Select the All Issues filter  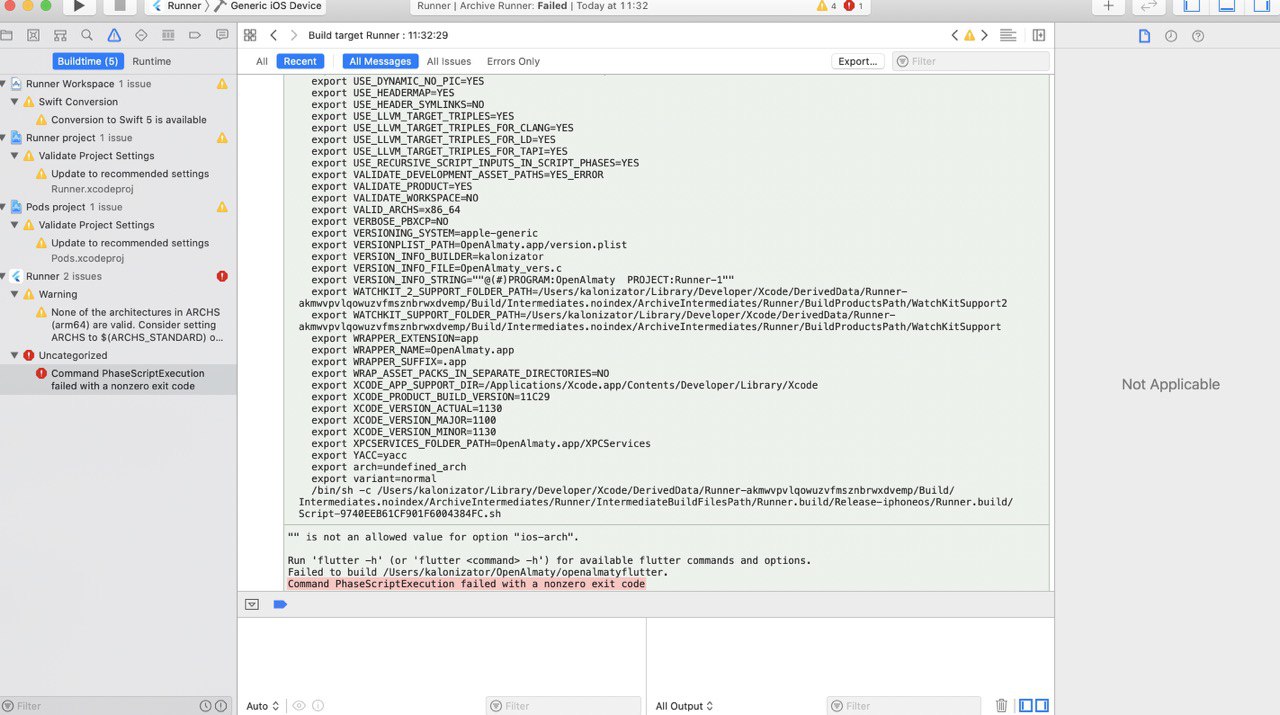[x=449, y=61]
